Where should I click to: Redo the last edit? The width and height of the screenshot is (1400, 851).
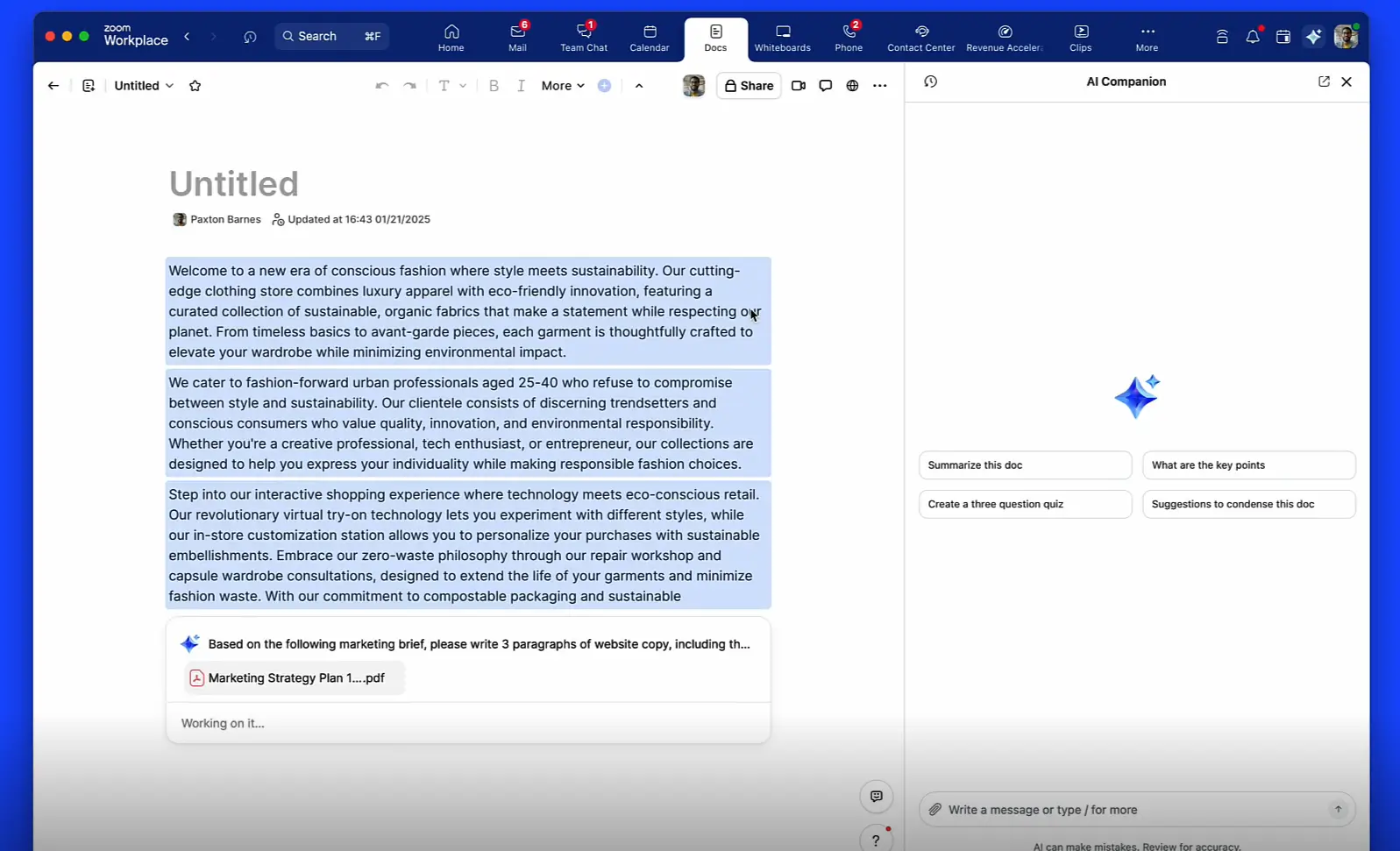point(409,86)
